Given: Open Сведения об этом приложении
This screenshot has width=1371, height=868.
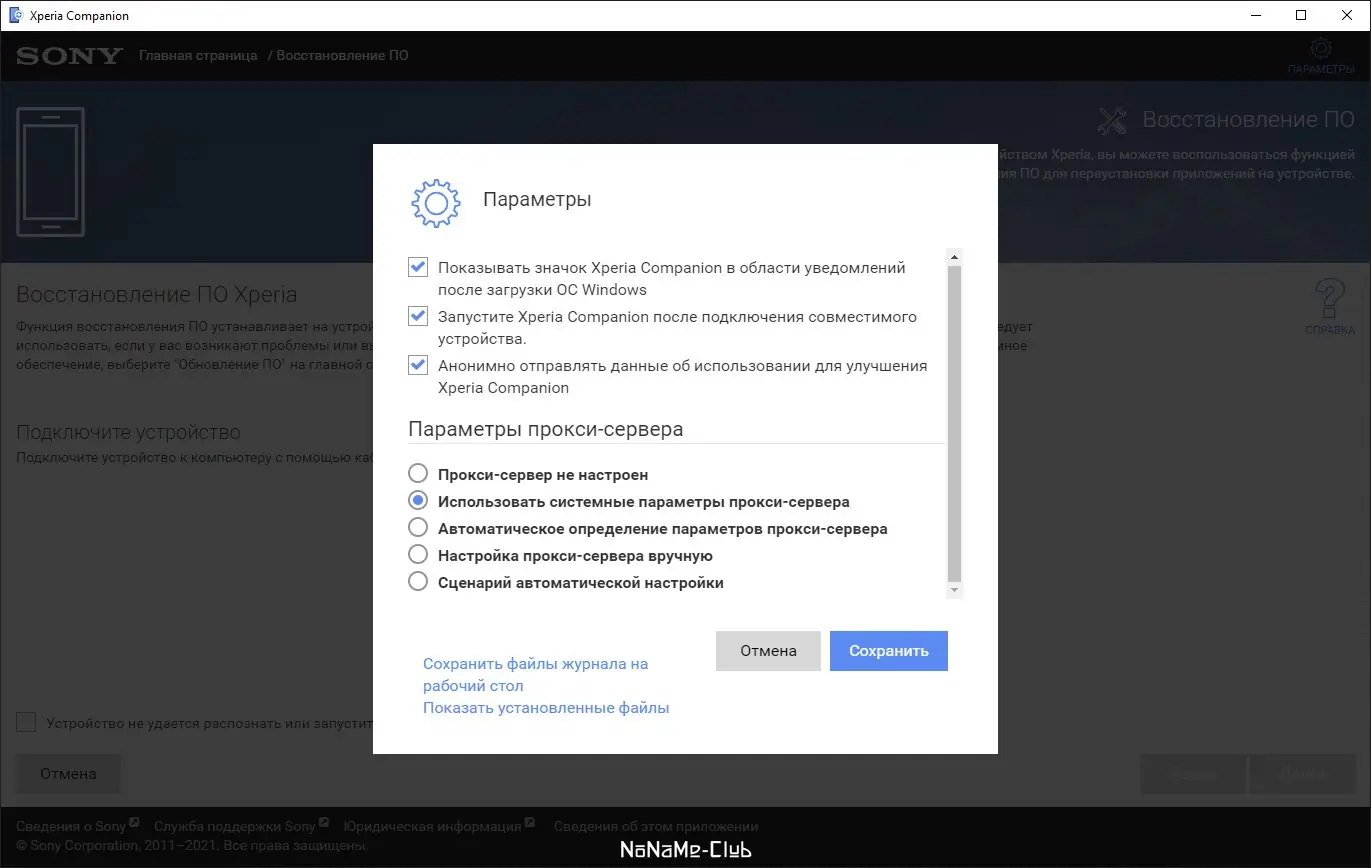Looking at the screenshot, I should (x=655, y=826).
